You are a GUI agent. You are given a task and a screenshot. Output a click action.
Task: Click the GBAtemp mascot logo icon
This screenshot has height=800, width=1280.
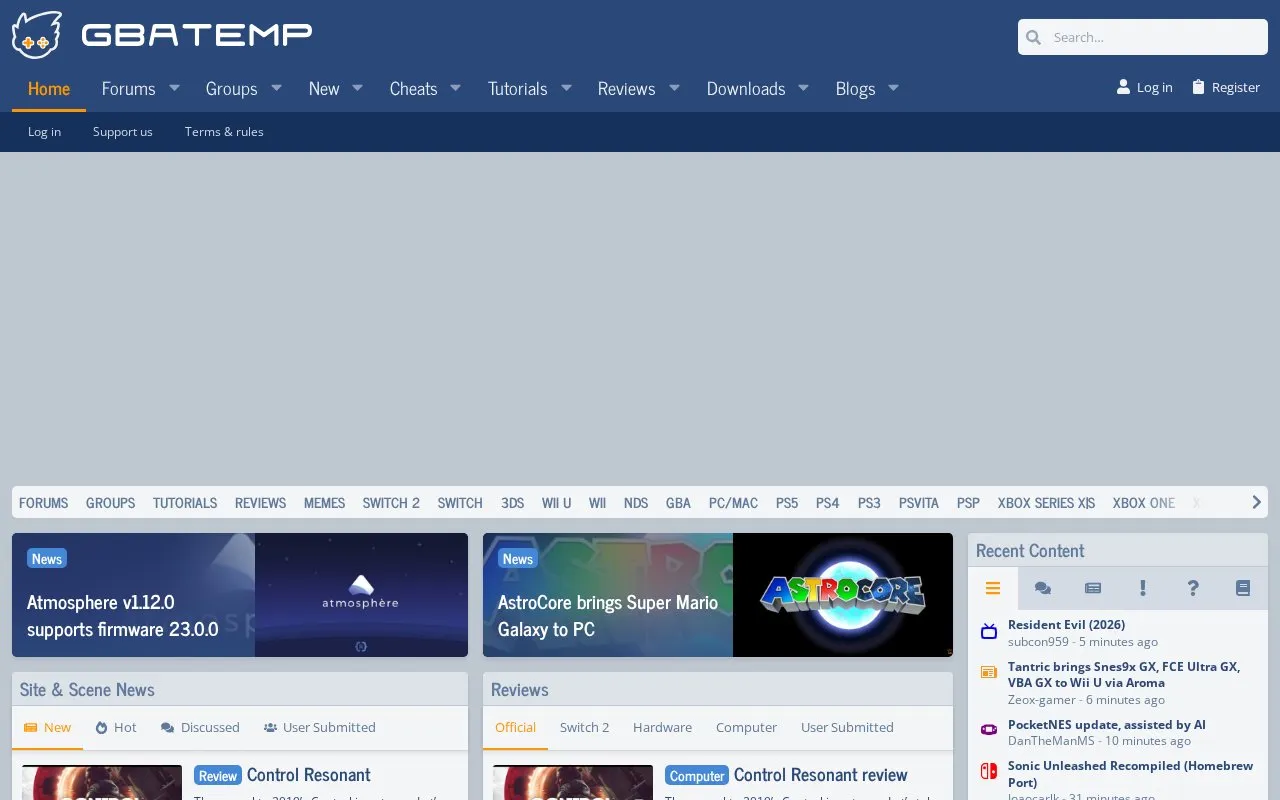click(37, 35)
